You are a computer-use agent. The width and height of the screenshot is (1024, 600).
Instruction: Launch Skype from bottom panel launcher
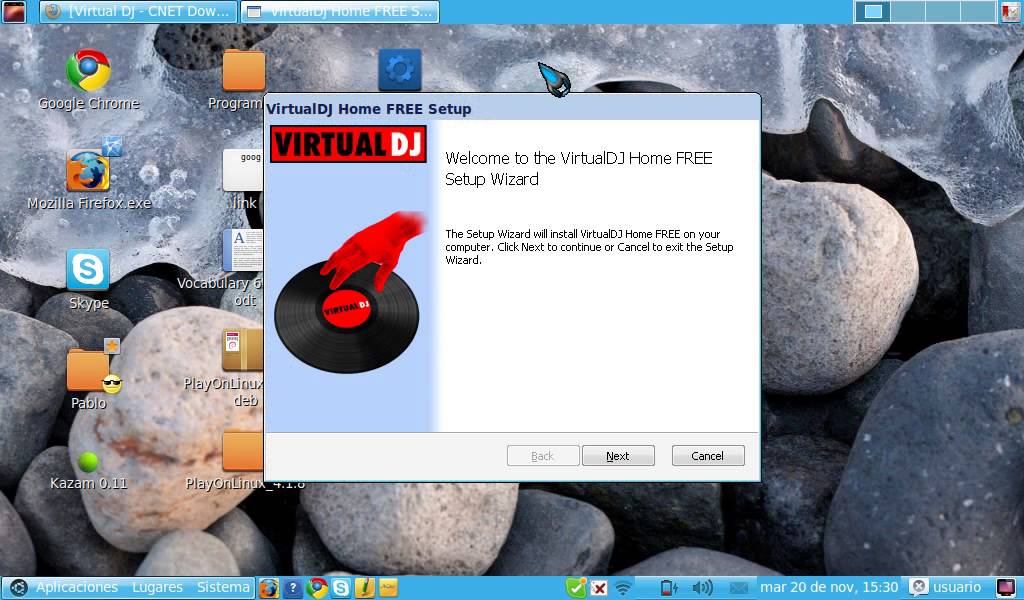click(341, 588)
